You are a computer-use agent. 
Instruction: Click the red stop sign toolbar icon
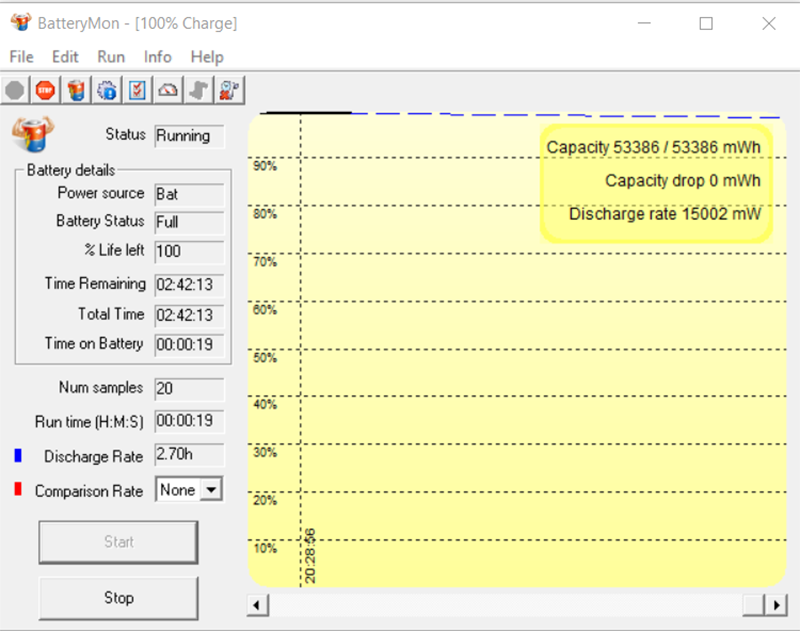pos(45,91)
